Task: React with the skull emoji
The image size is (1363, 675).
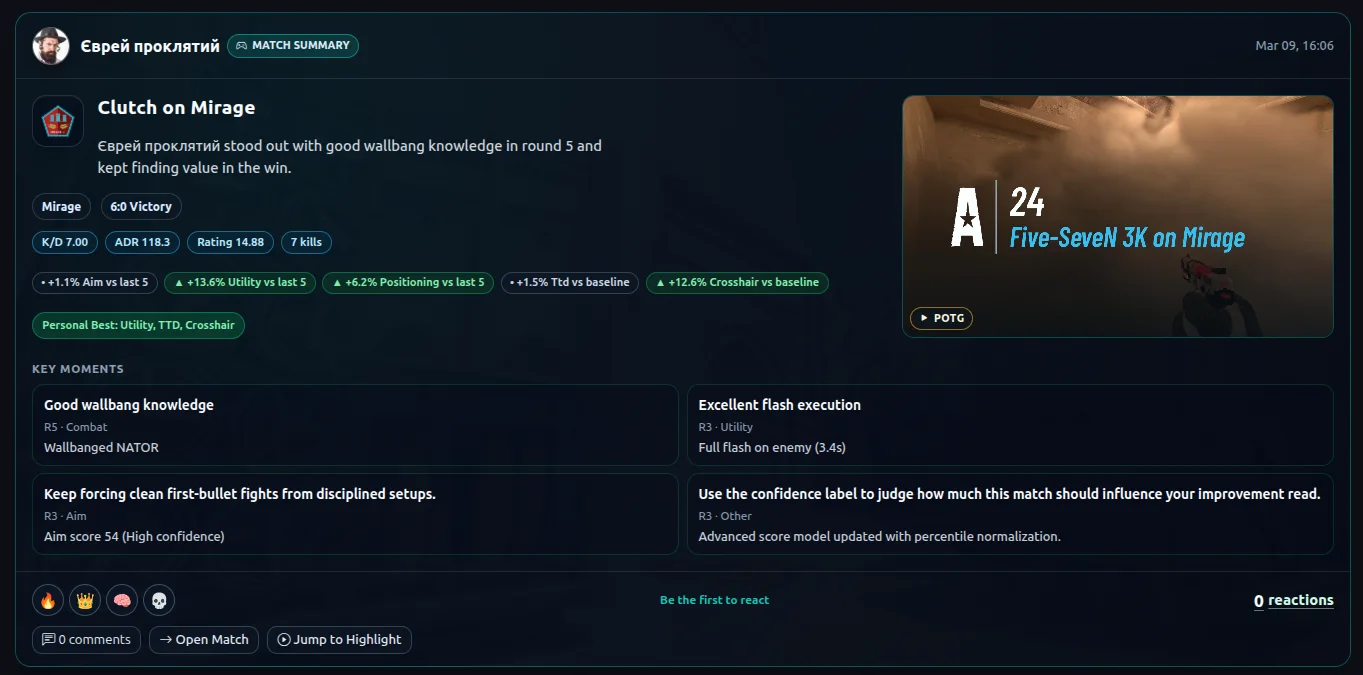Action: coord(159,600)
